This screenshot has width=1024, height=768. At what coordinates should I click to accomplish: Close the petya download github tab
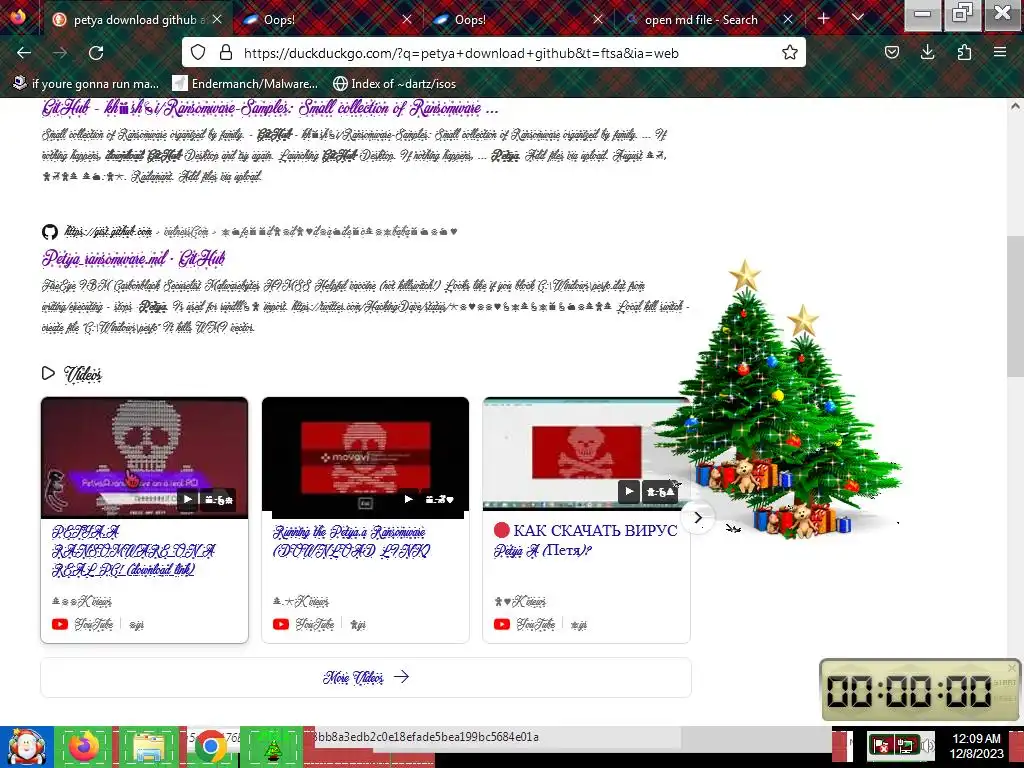coord(217,20)
